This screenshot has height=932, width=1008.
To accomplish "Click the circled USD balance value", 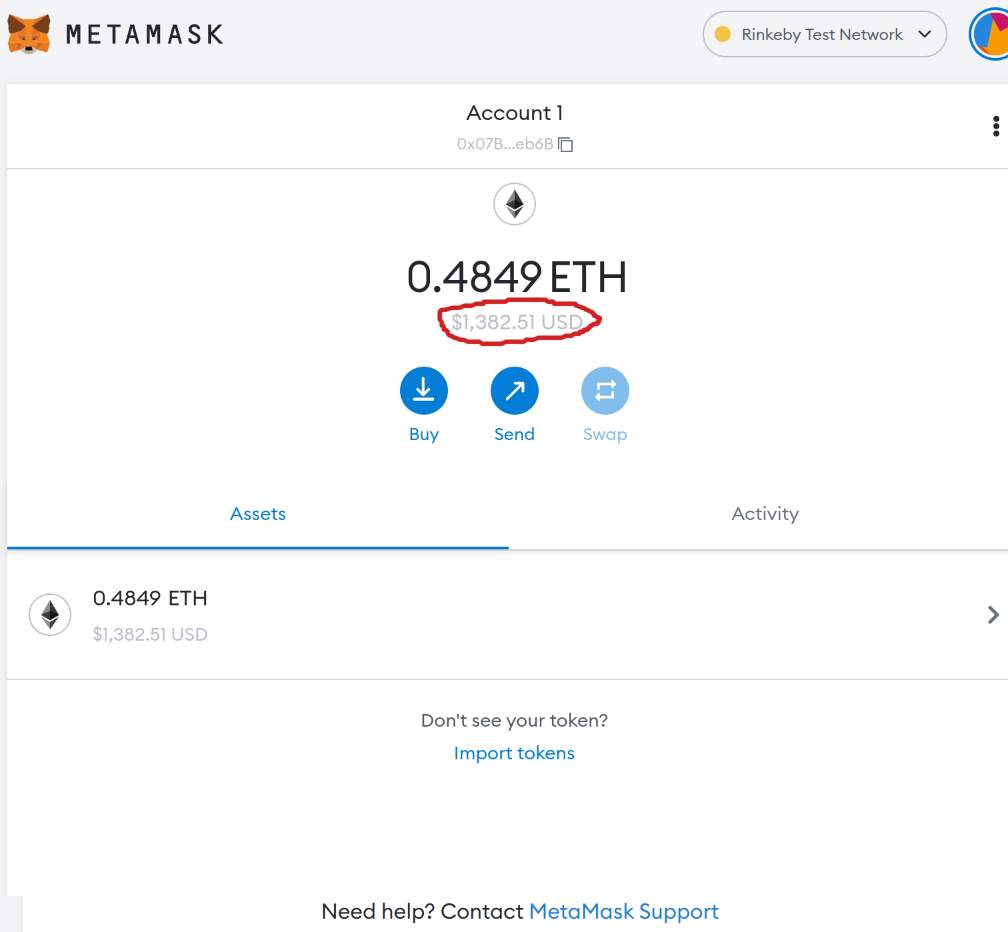I will 517,322.
